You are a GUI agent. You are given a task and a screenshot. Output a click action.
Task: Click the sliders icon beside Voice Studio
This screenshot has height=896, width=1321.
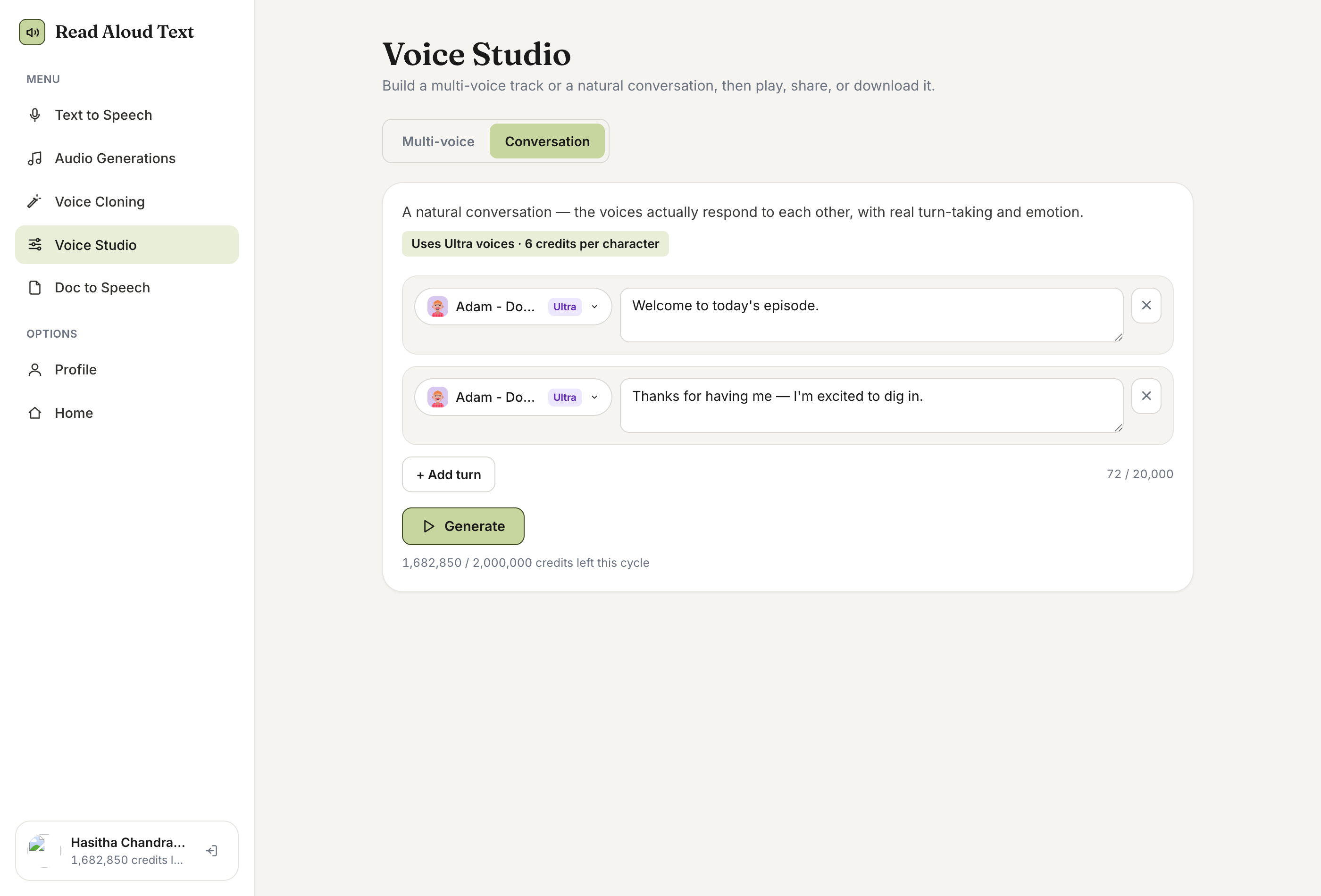click(x=34, y=245)
